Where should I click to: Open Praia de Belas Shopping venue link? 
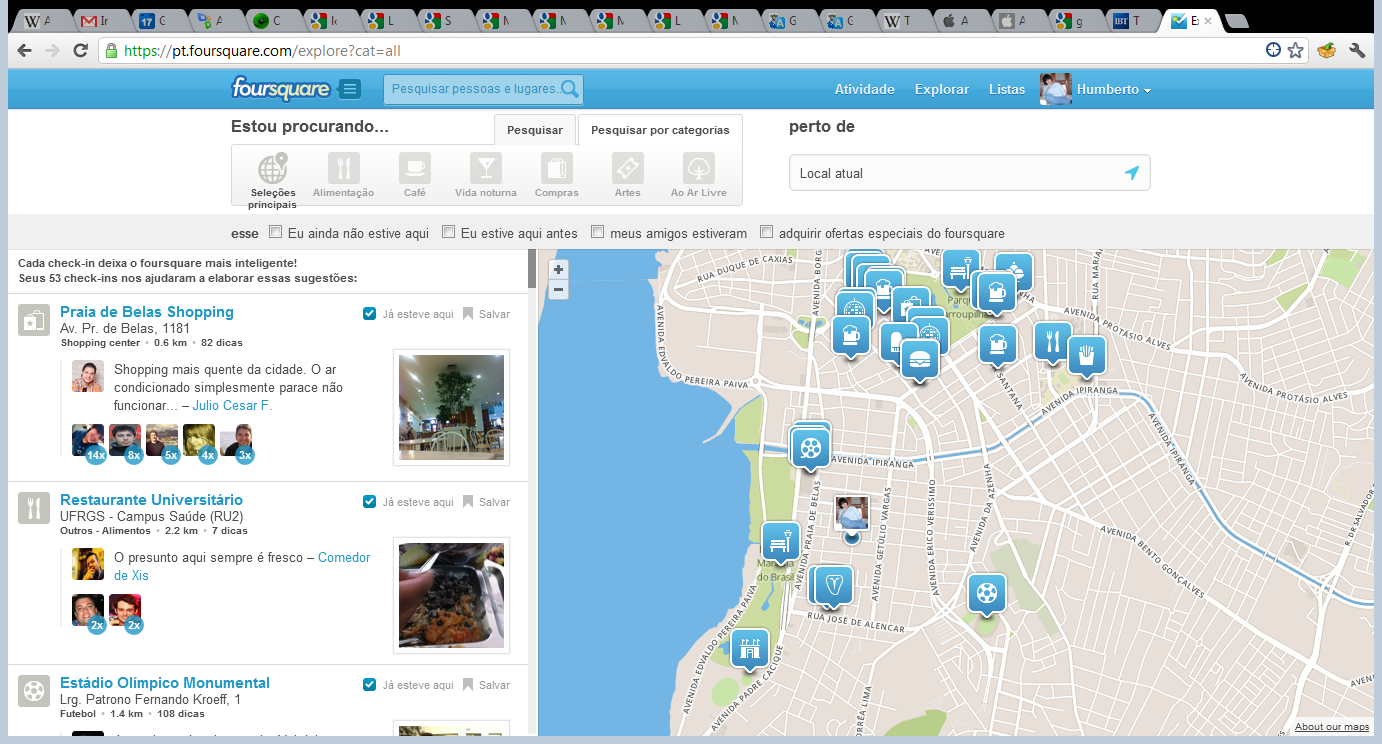[x=147, y=312]
